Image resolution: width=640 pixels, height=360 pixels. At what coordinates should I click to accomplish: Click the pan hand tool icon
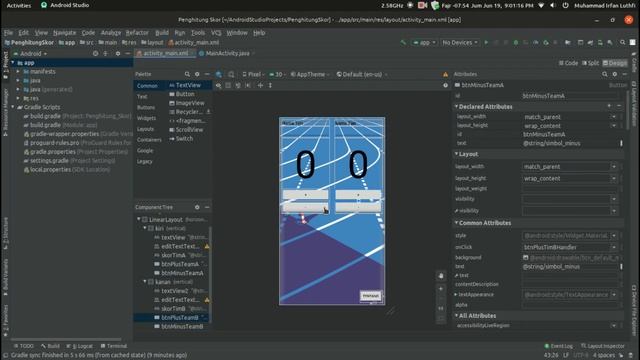point(441,276)
